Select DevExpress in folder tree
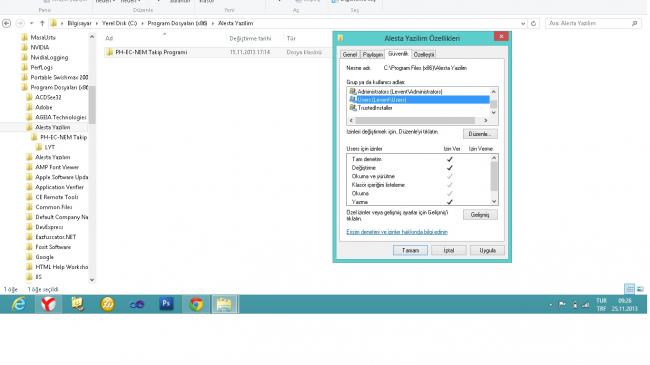This screenshot has height=365, width=650. [x=49, y=227]
